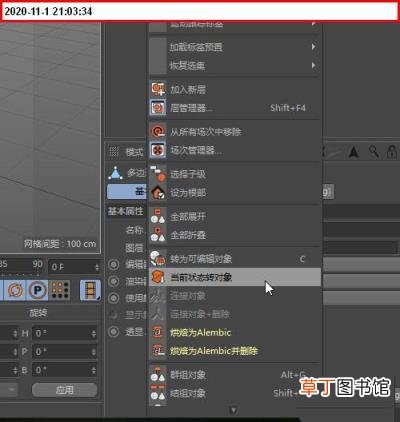The height and width of the screenshot is (422, 400).
Task: Click the 当前状态转对象 orange icon
Action: (158, 277)
